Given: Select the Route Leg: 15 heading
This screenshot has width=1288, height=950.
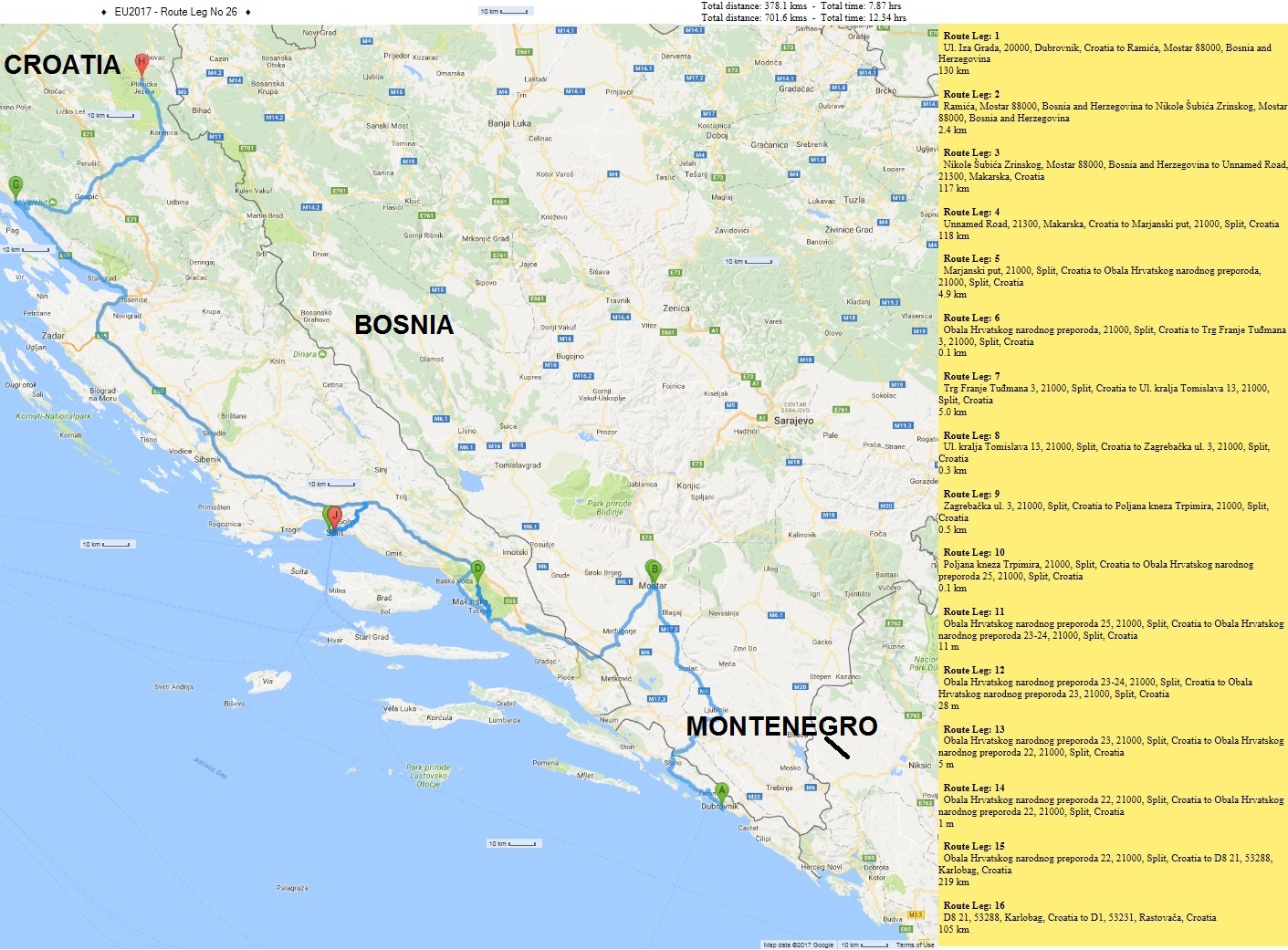Looking at the screenshot, I should click(974, 846).
